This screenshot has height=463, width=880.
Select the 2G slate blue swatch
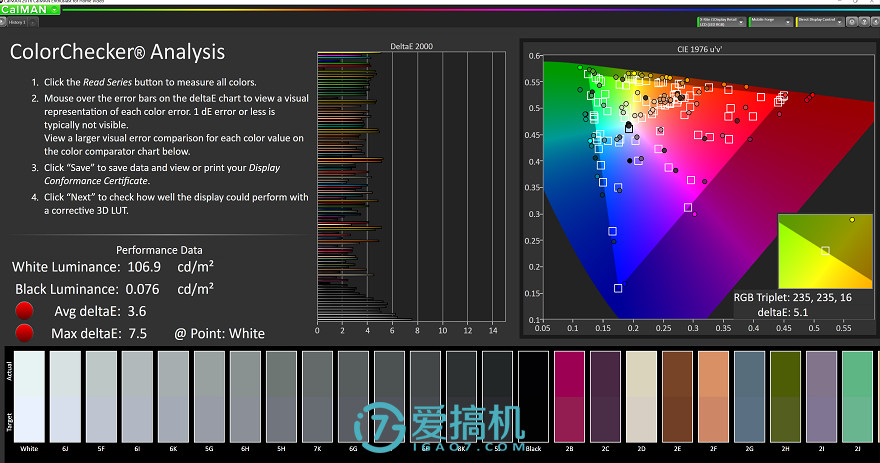click(x=750, y=397)
